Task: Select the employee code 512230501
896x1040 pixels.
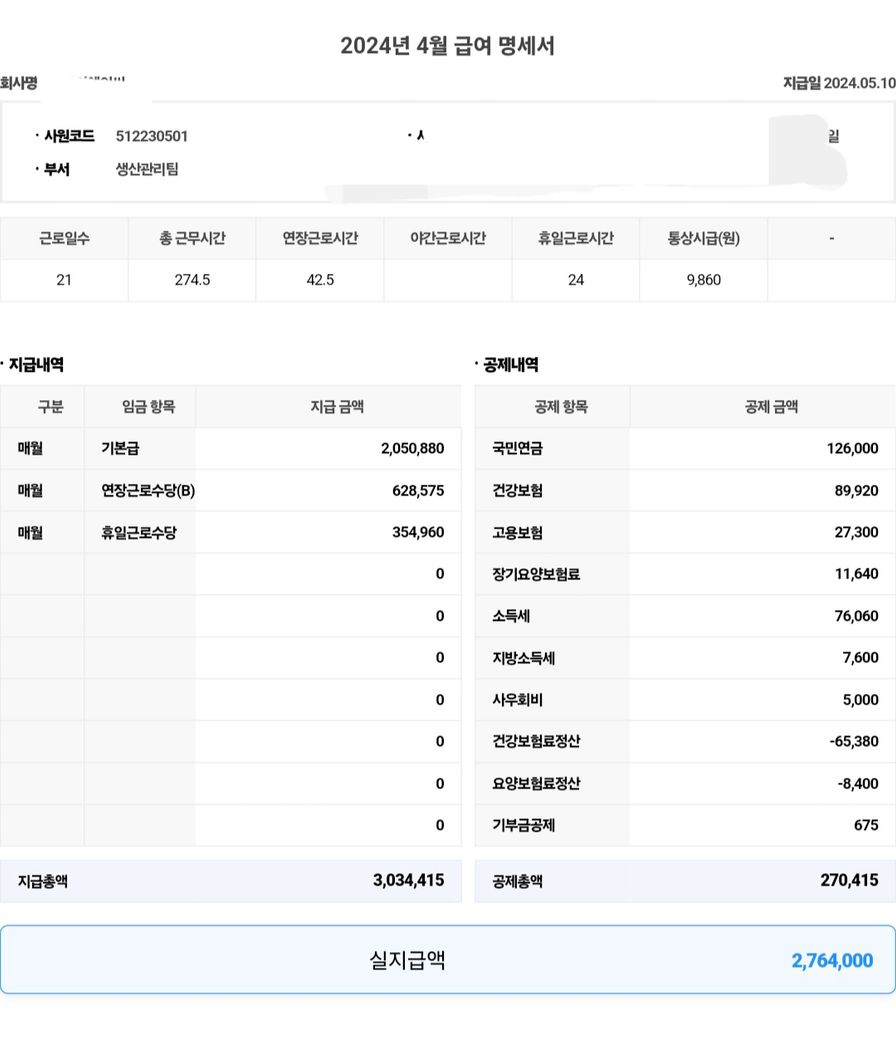Action: tap(151, 136)
